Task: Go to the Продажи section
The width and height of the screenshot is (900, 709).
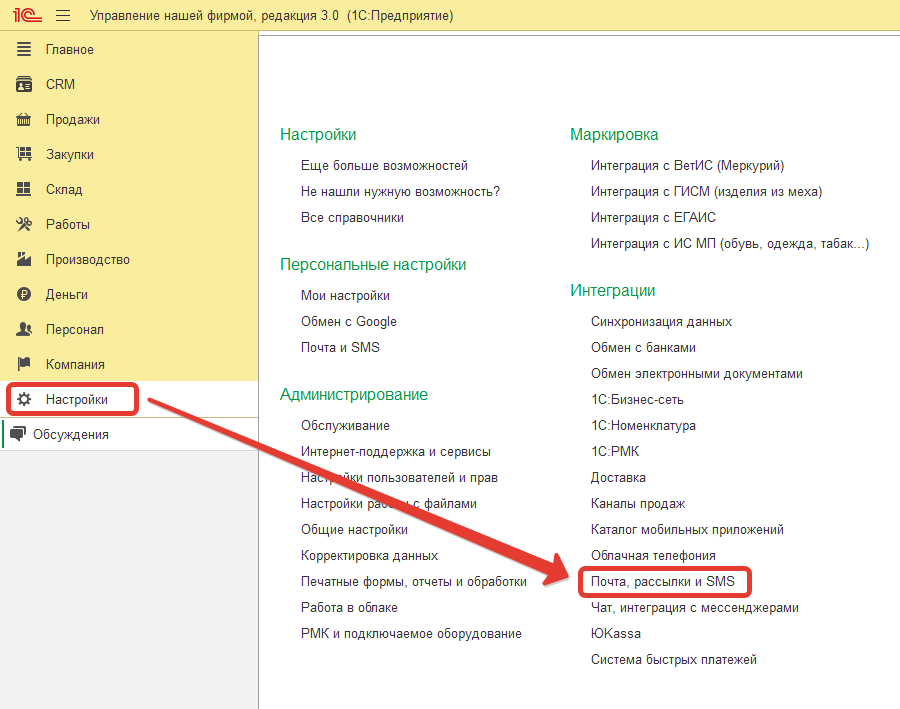Action: 73,119
